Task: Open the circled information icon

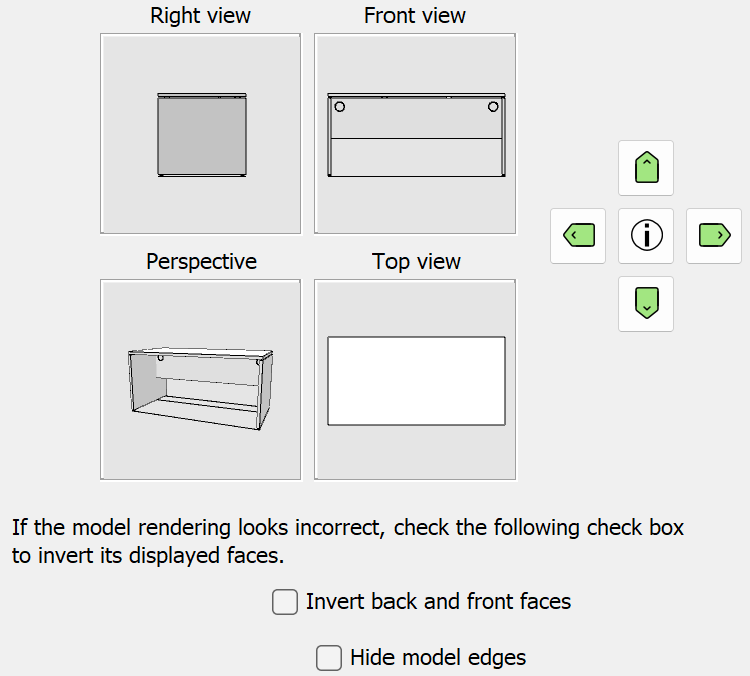Action: coord(646,236)
